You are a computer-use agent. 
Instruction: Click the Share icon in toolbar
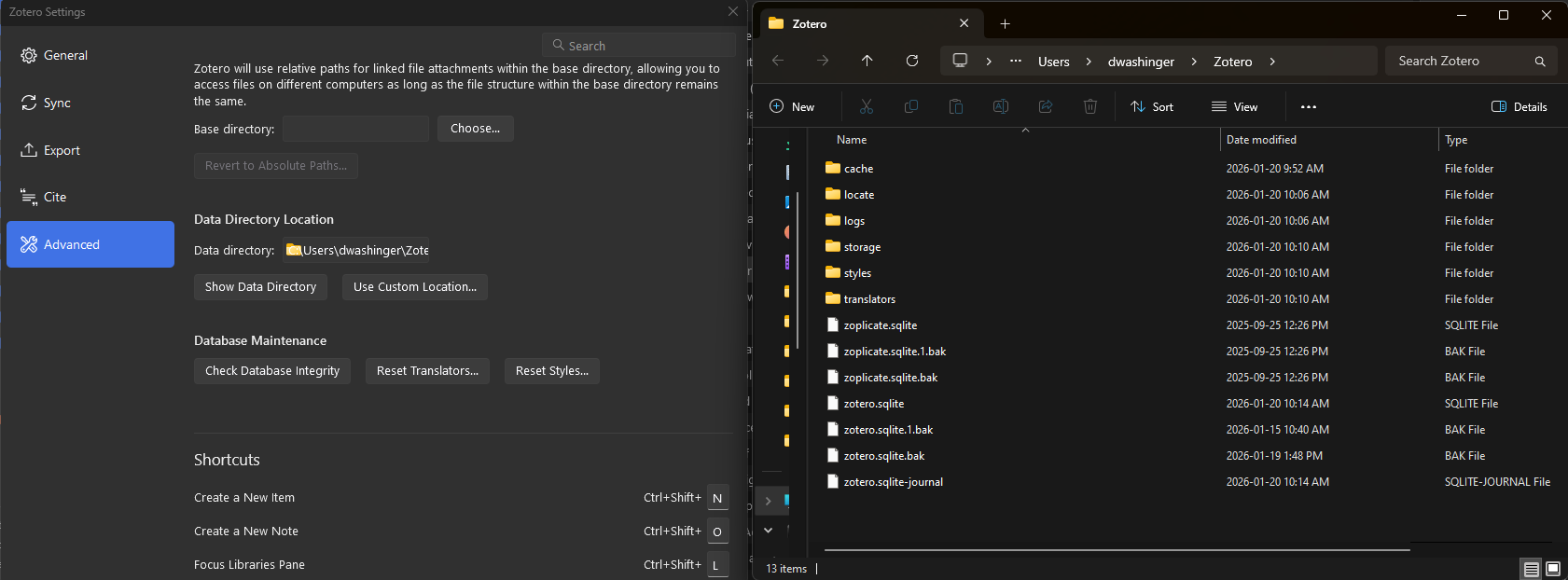coord(1046,106)
